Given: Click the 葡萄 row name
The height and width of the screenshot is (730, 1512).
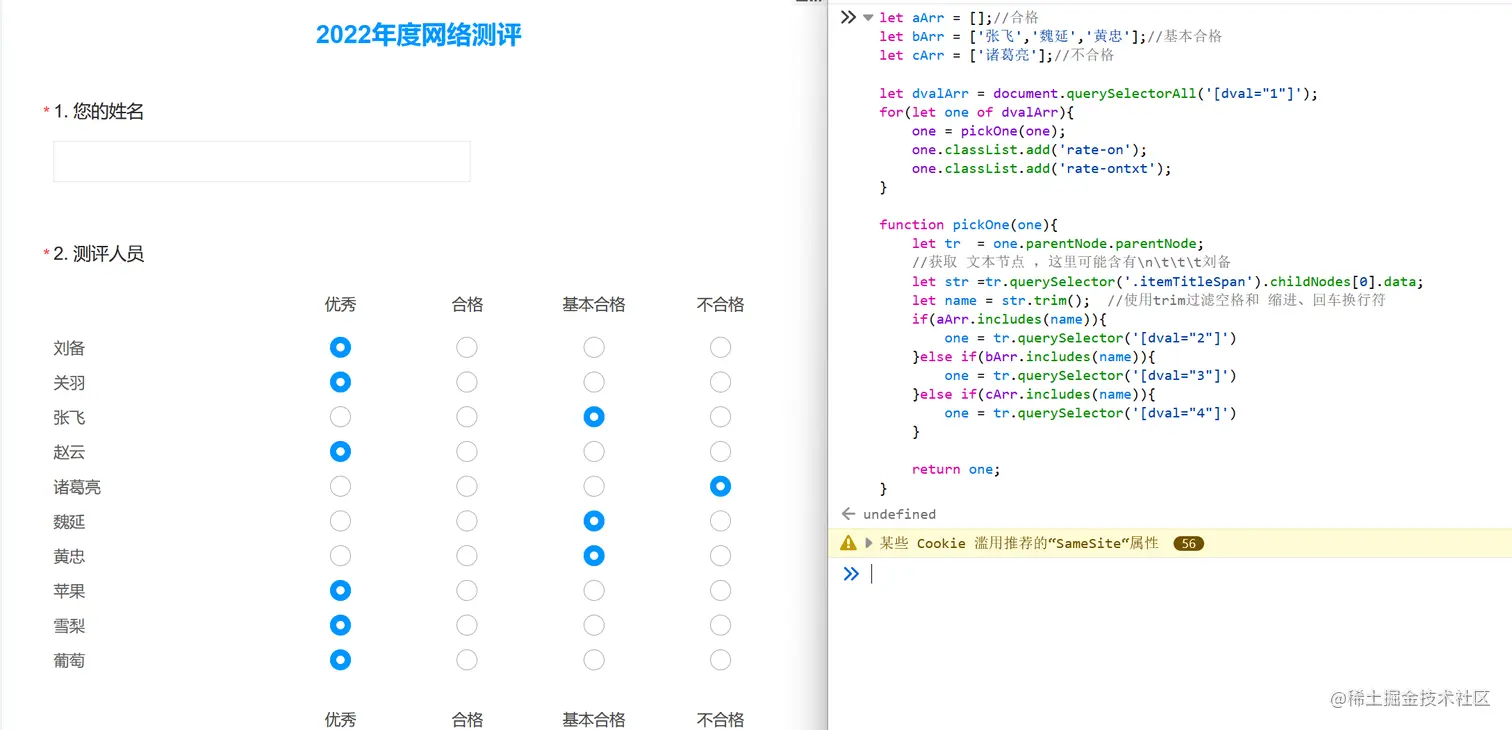Looking at the screenshot, I should click(69, 660).
